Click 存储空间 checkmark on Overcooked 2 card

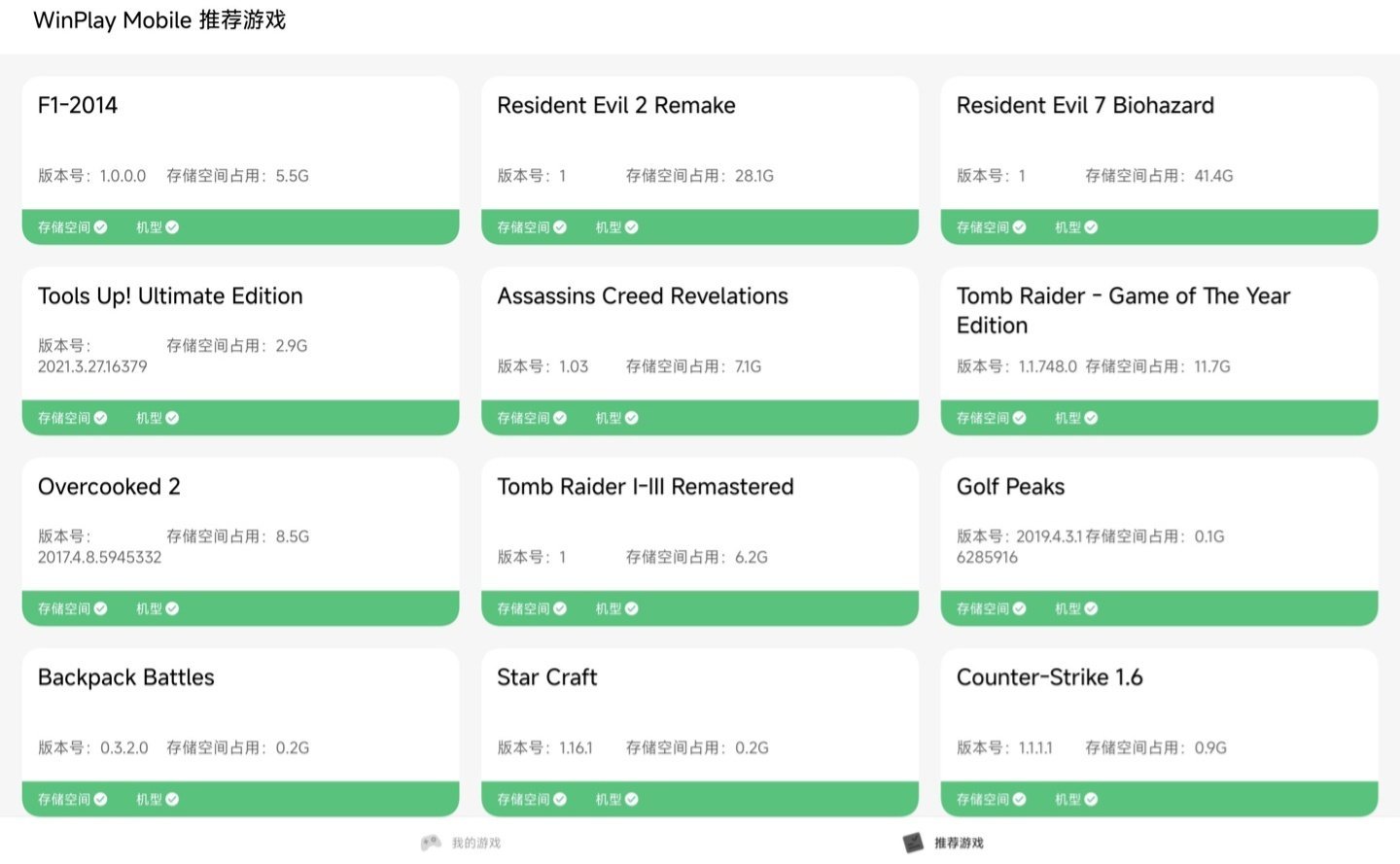[101, 608]
